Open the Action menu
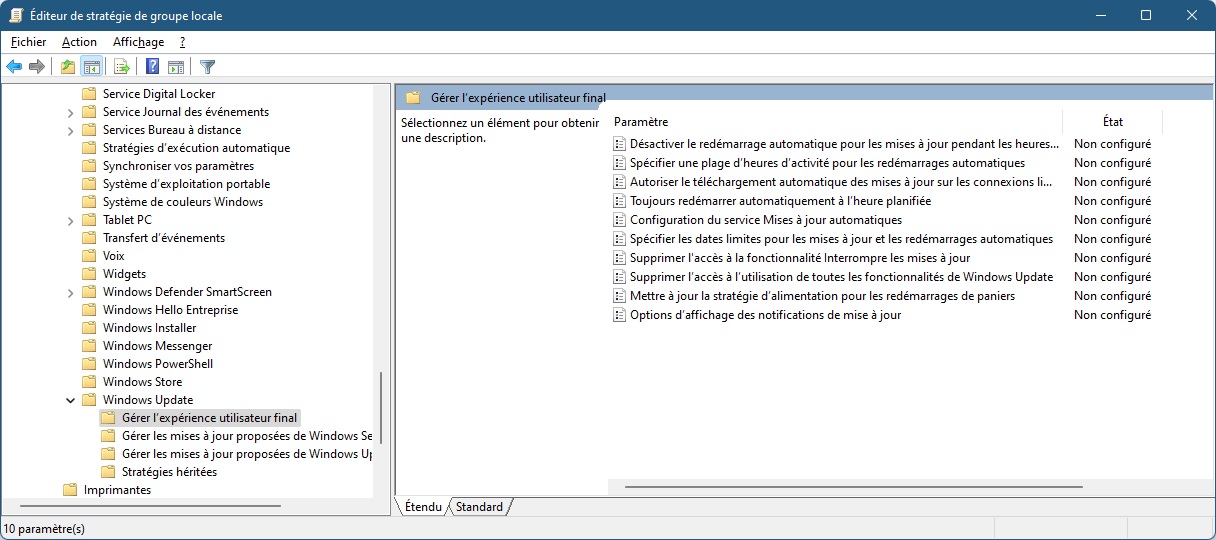Screen dimensions: 1216x540 click(x=79, y=42)
